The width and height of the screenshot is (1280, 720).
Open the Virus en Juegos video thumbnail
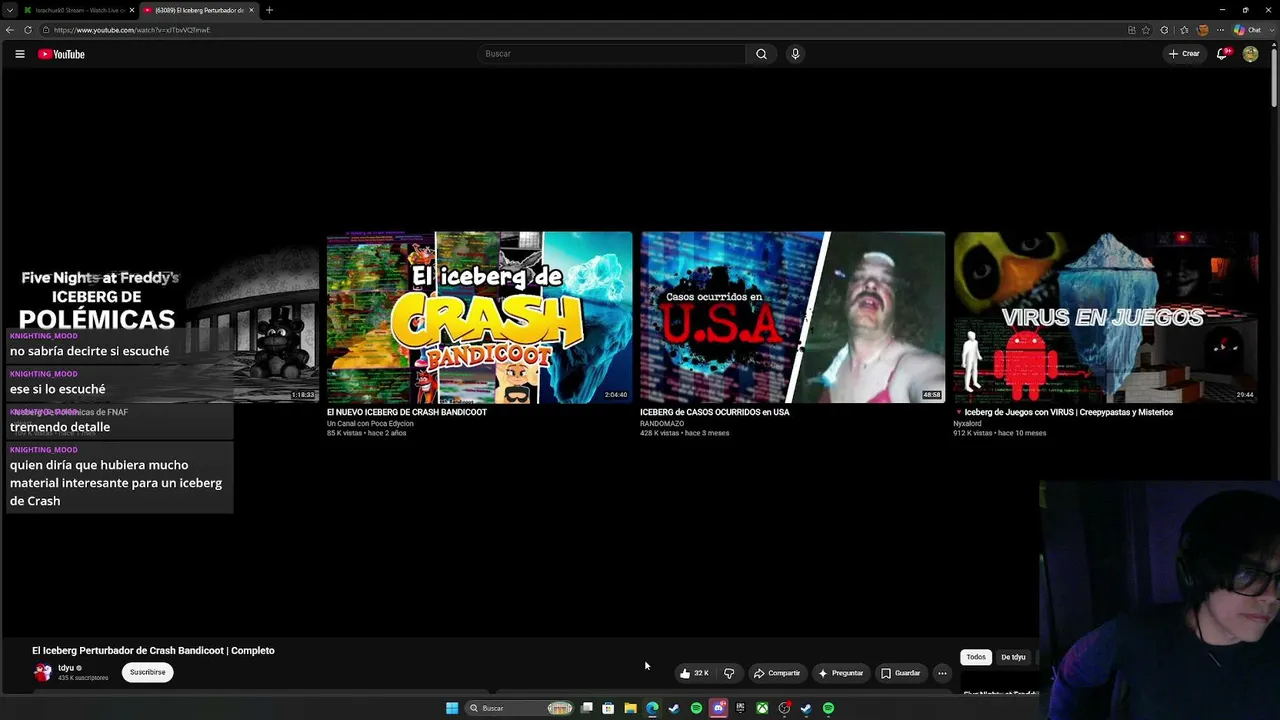click(x=1105, y=317)
